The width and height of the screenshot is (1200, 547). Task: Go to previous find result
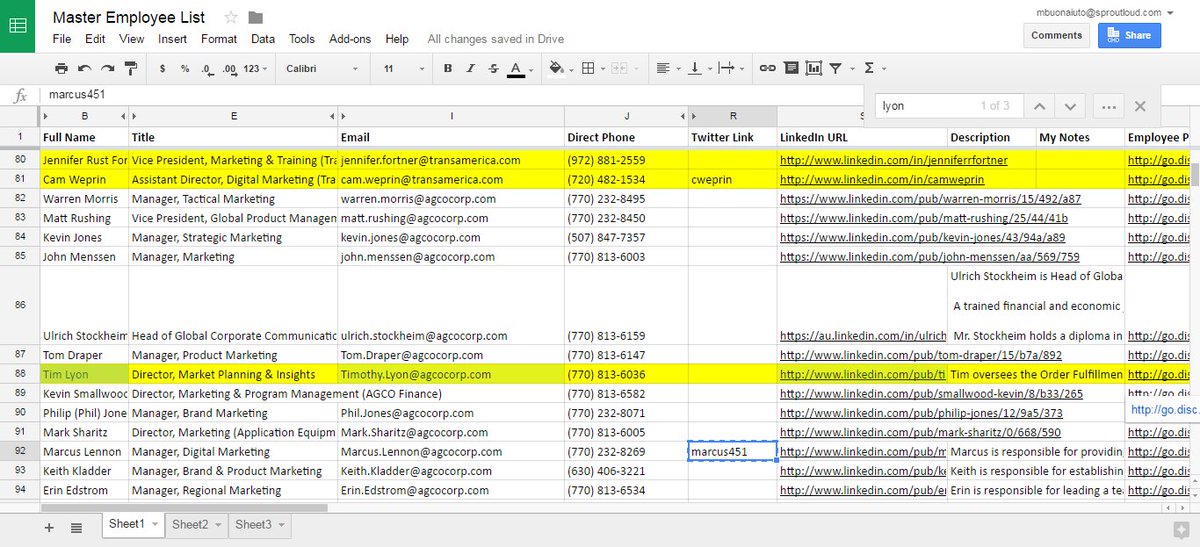point(1039,106)
